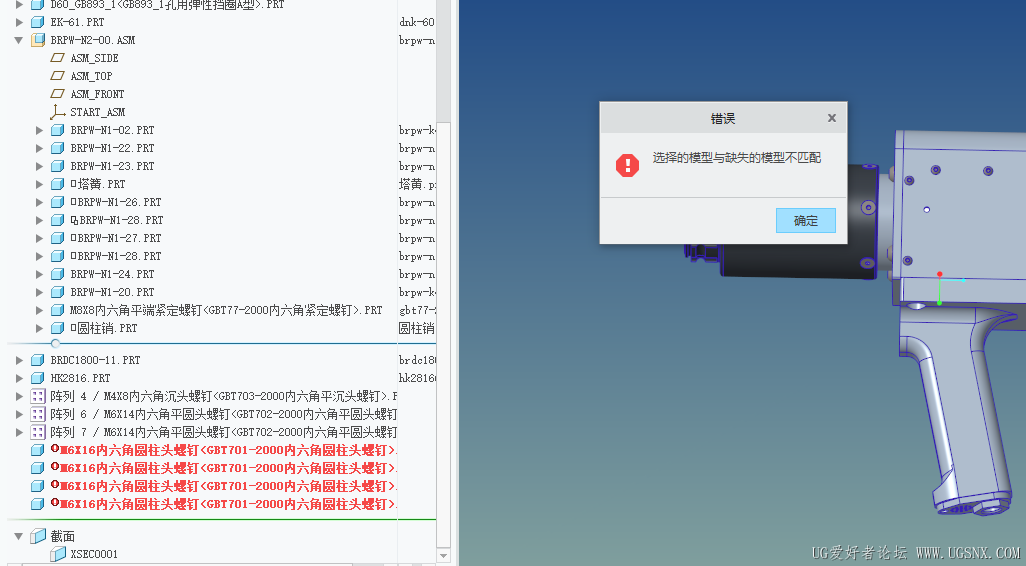
Task: Click the 塔簧.p model name cell
Action: click(x=417, y=185)
